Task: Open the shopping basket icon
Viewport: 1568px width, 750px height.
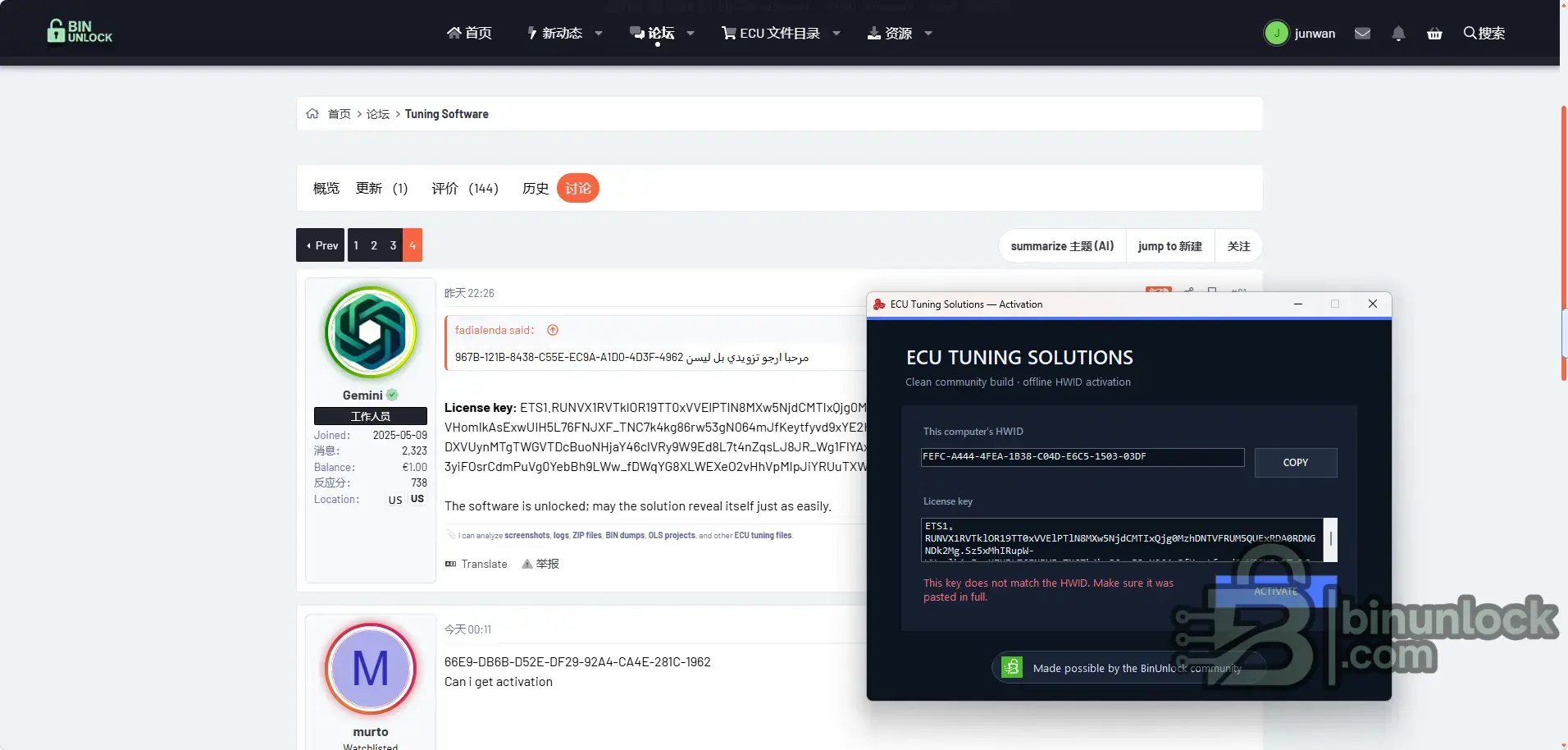Action: pyautogui.click(x=1434, y=34)
